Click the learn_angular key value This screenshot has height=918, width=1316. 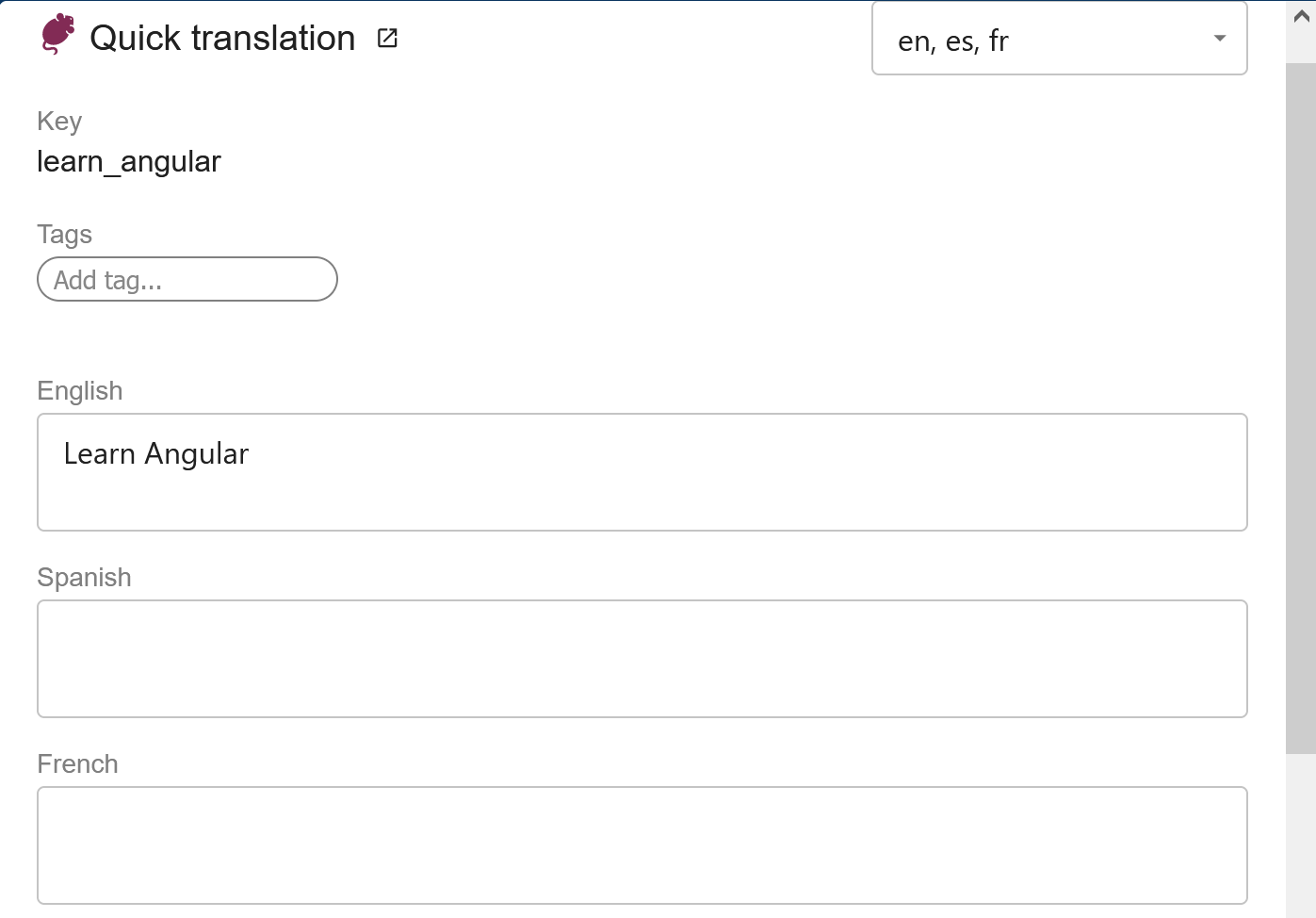(128, 161)
